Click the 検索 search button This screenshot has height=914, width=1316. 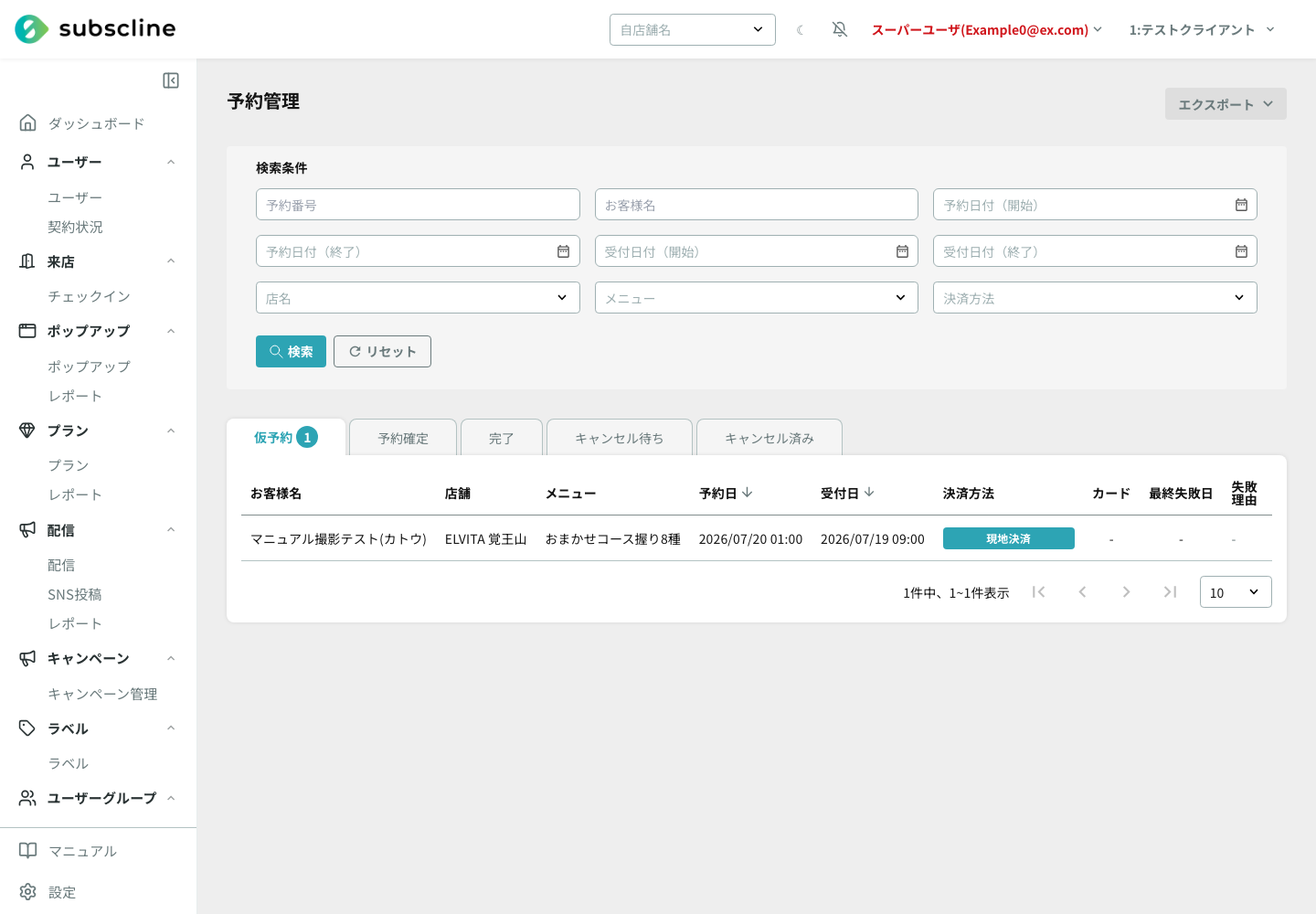click(291, 351)
